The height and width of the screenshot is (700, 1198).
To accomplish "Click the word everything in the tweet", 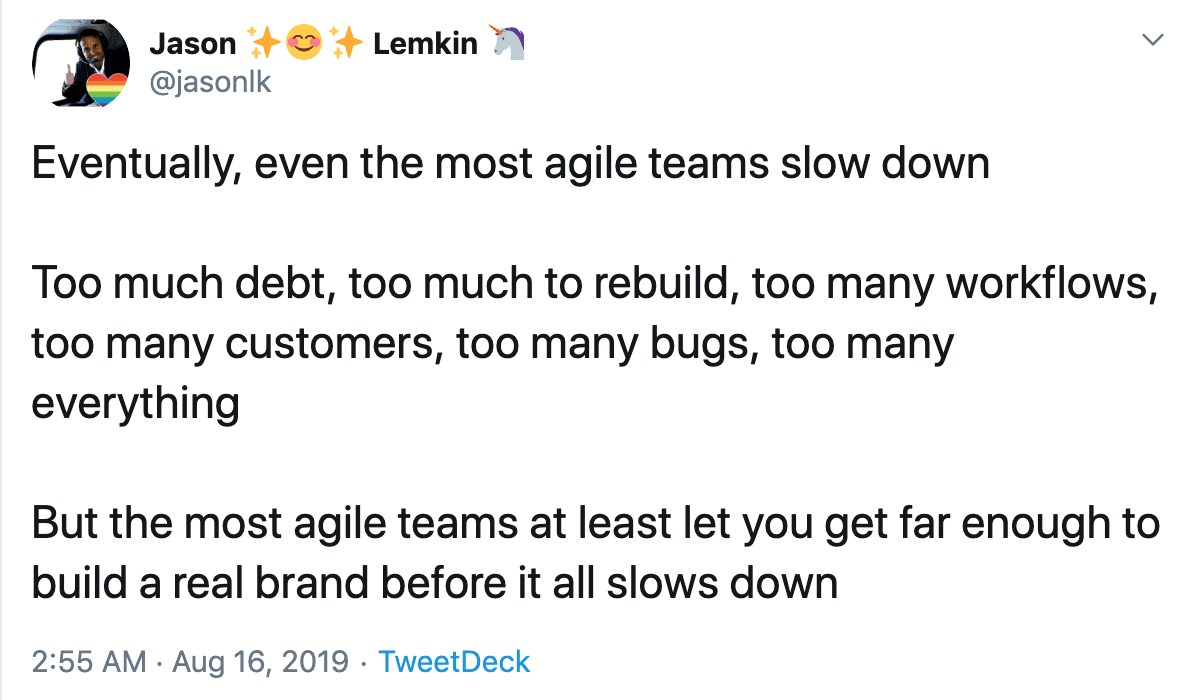I will pyautogui.click(x=135, y=404).
